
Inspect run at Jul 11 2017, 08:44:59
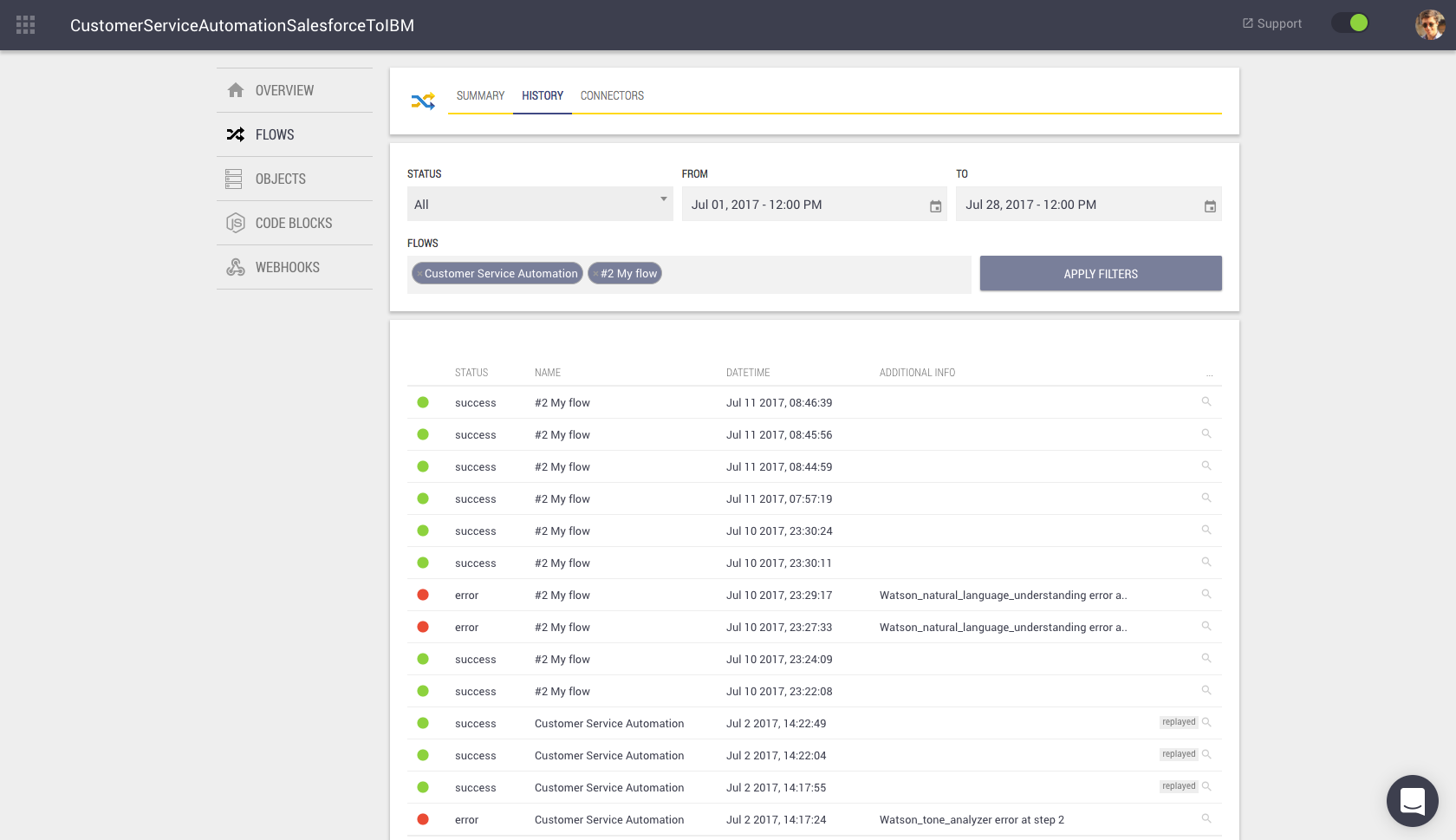click(1206, 466)
